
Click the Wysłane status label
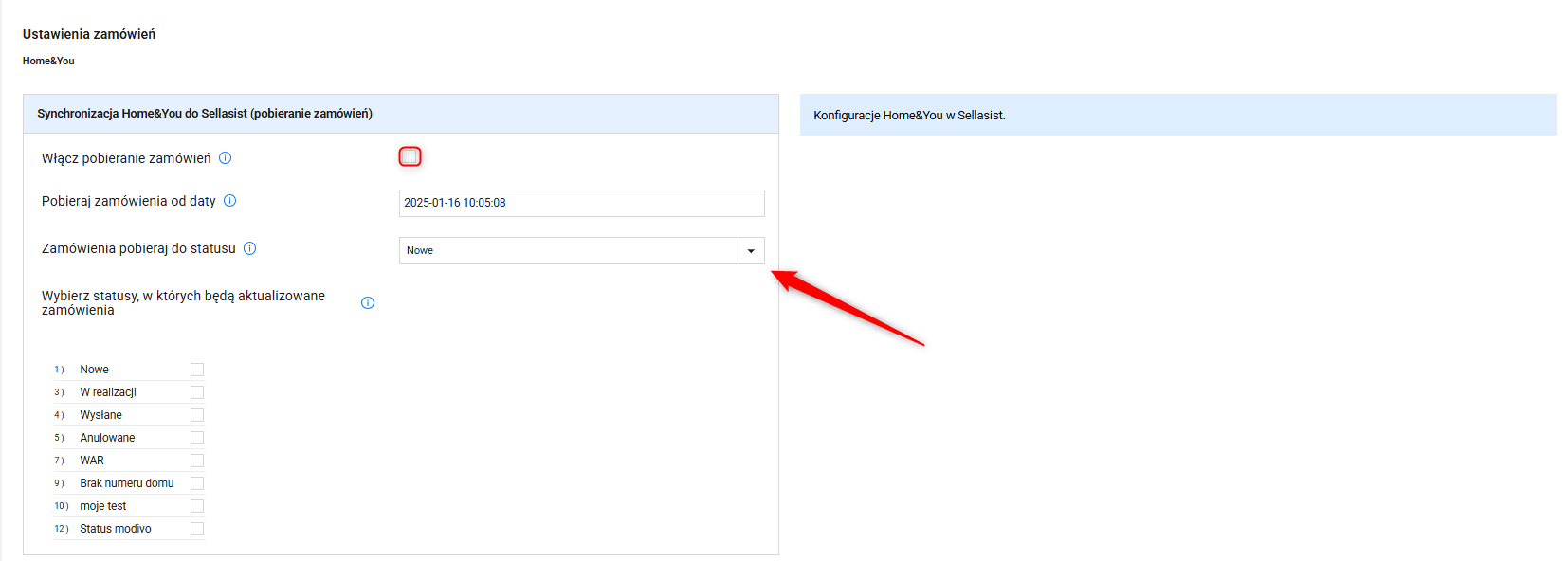(100, 415)
